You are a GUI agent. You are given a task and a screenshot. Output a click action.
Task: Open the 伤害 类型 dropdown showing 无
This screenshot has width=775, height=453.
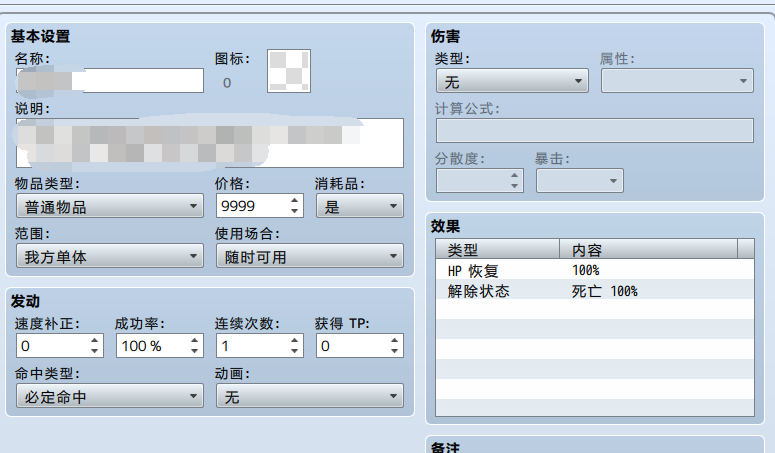coord(512,81)
